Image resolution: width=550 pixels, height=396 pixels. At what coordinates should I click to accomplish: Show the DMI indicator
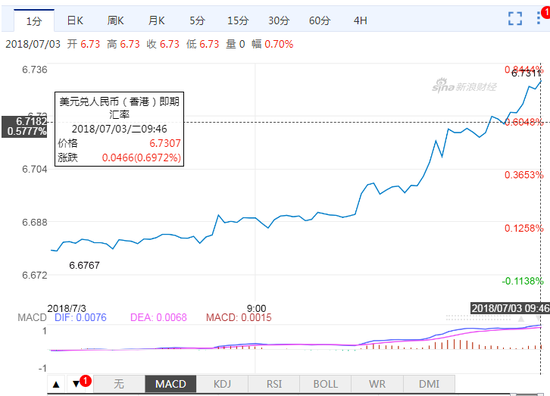(429, 384)
